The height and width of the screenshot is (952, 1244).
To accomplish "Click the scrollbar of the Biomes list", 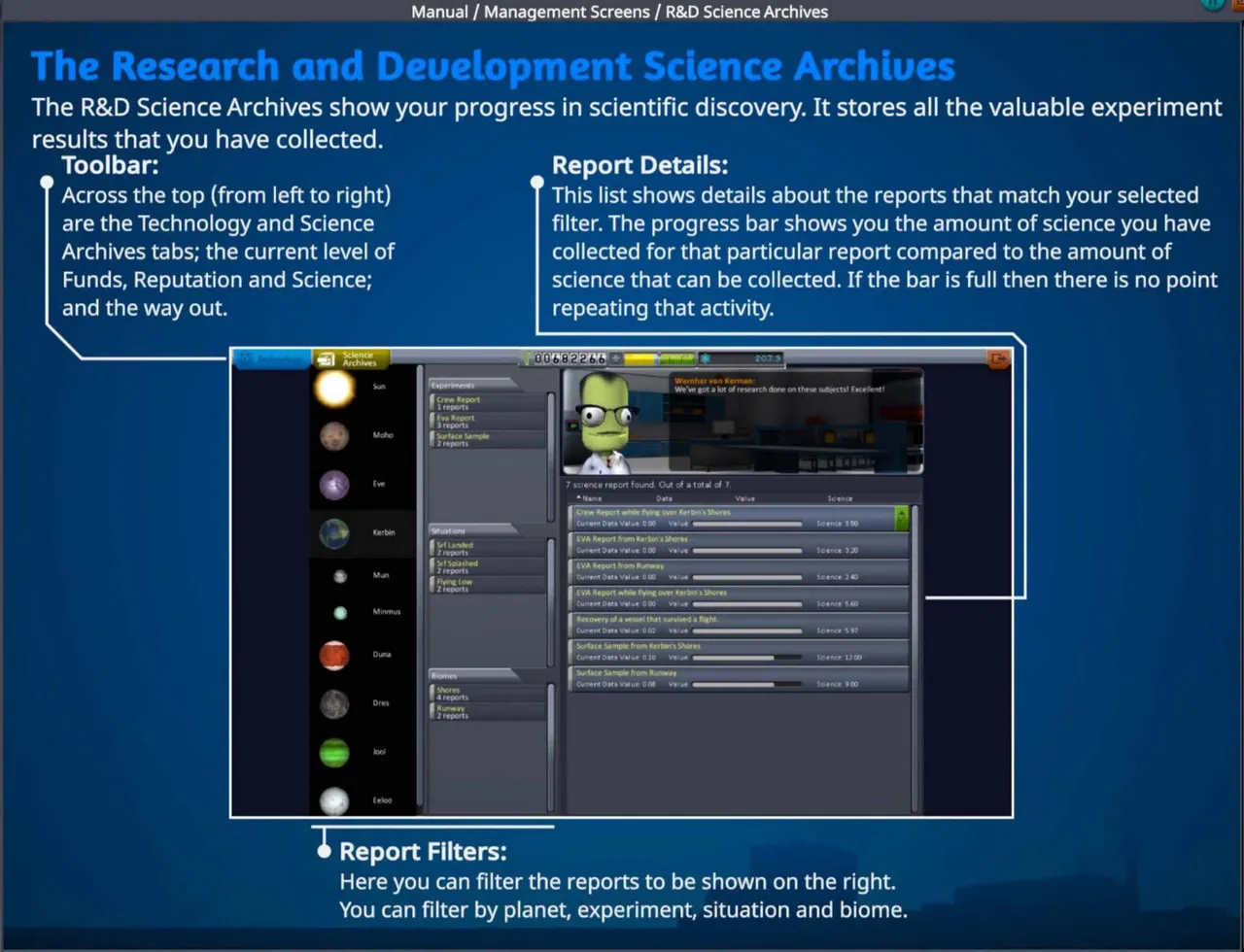I will coord(551,746).
